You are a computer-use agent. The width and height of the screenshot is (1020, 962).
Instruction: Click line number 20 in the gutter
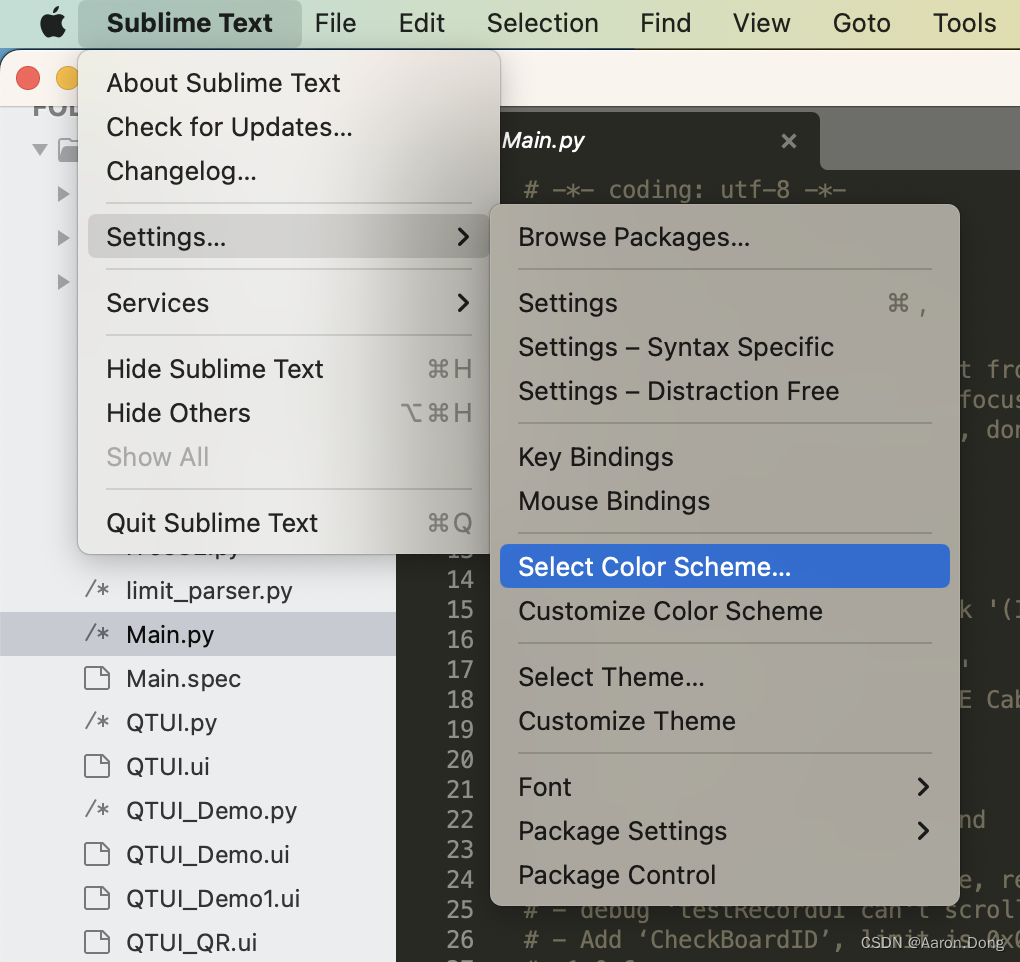pyautogui.click(x=460, y=759)
